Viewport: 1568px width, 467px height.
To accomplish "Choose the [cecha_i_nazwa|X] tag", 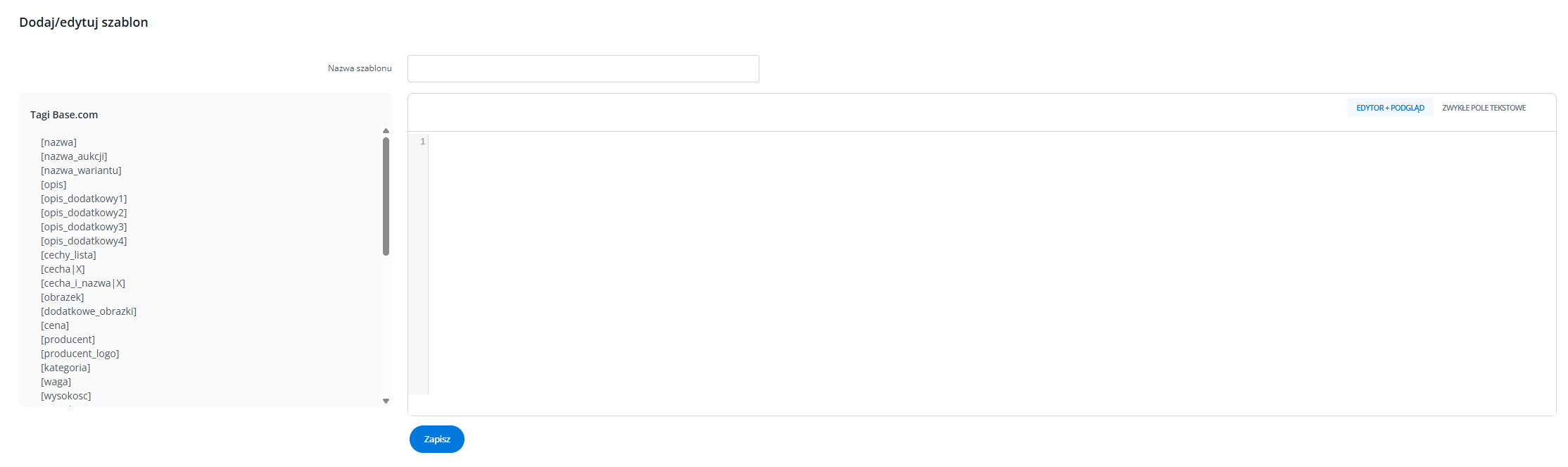I will tap(83, 283).
